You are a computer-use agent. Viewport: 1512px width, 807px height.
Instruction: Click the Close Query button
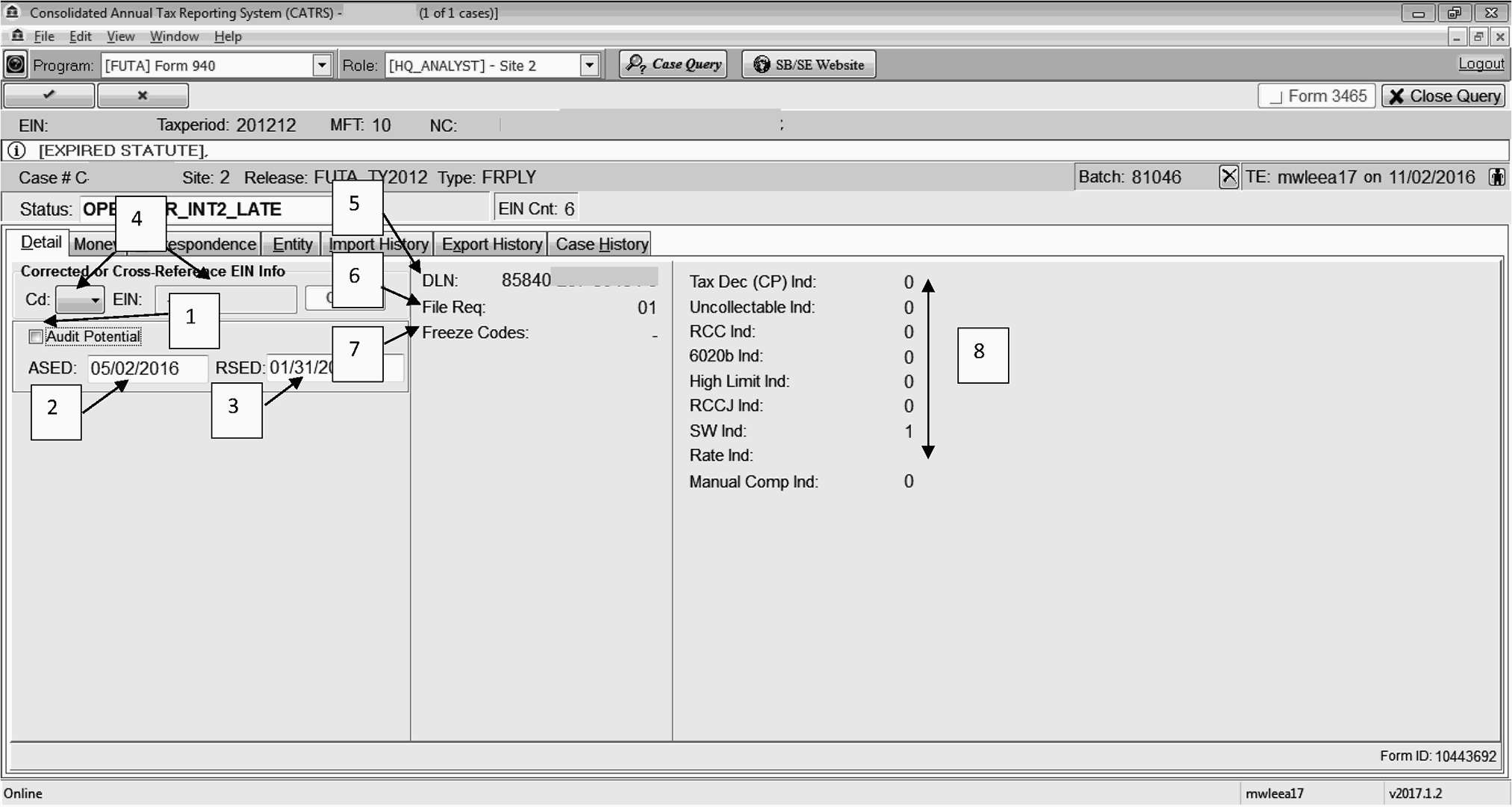(1443, 96)
